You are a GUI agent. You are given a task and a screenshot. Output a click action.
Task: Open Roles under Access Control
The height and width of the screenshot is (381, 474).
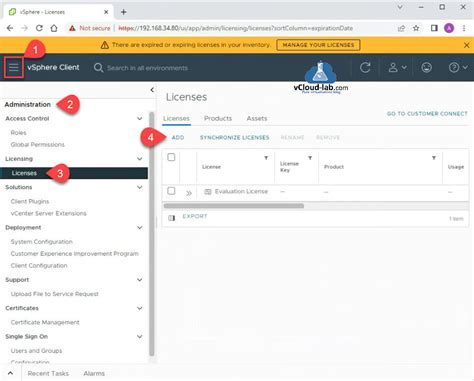pos(18,133)
